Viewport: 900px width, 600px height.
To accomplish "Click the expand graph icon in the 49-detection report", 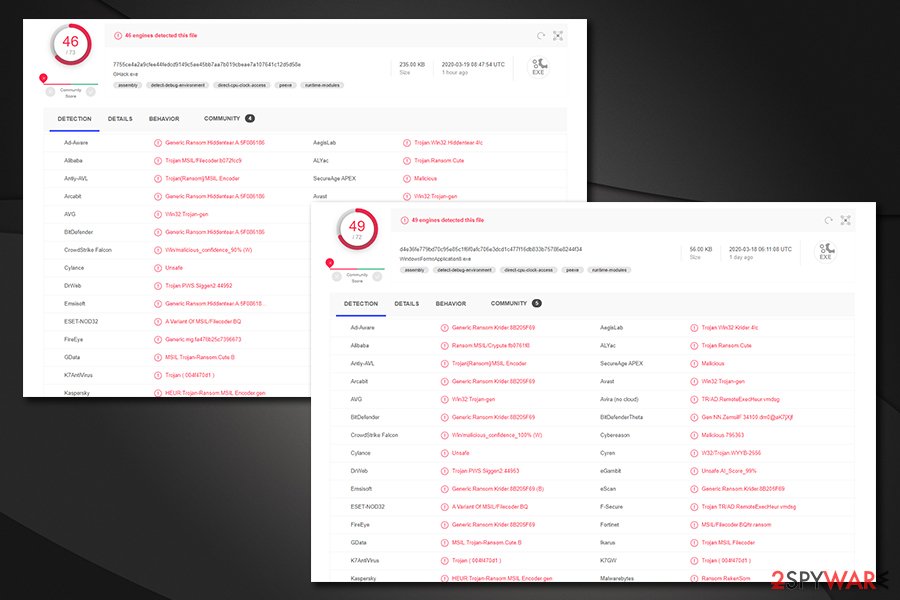I will pyautogui.click(x=845, y=220).
